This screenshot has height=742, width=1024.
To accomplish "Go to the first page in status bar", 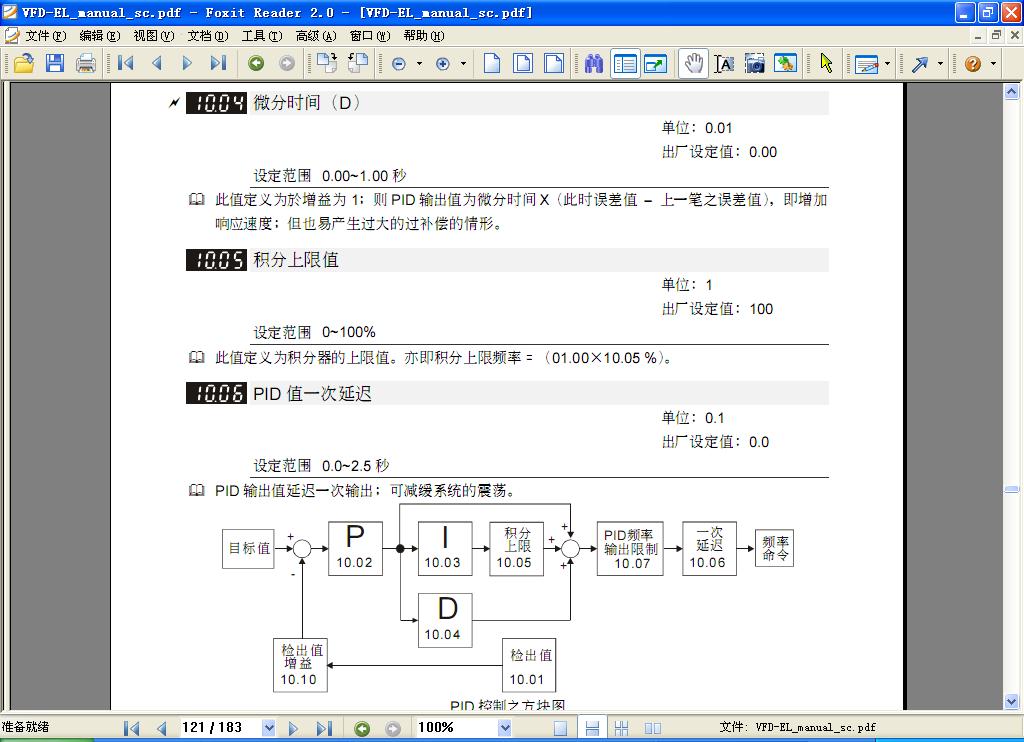I will click(131, 728).
